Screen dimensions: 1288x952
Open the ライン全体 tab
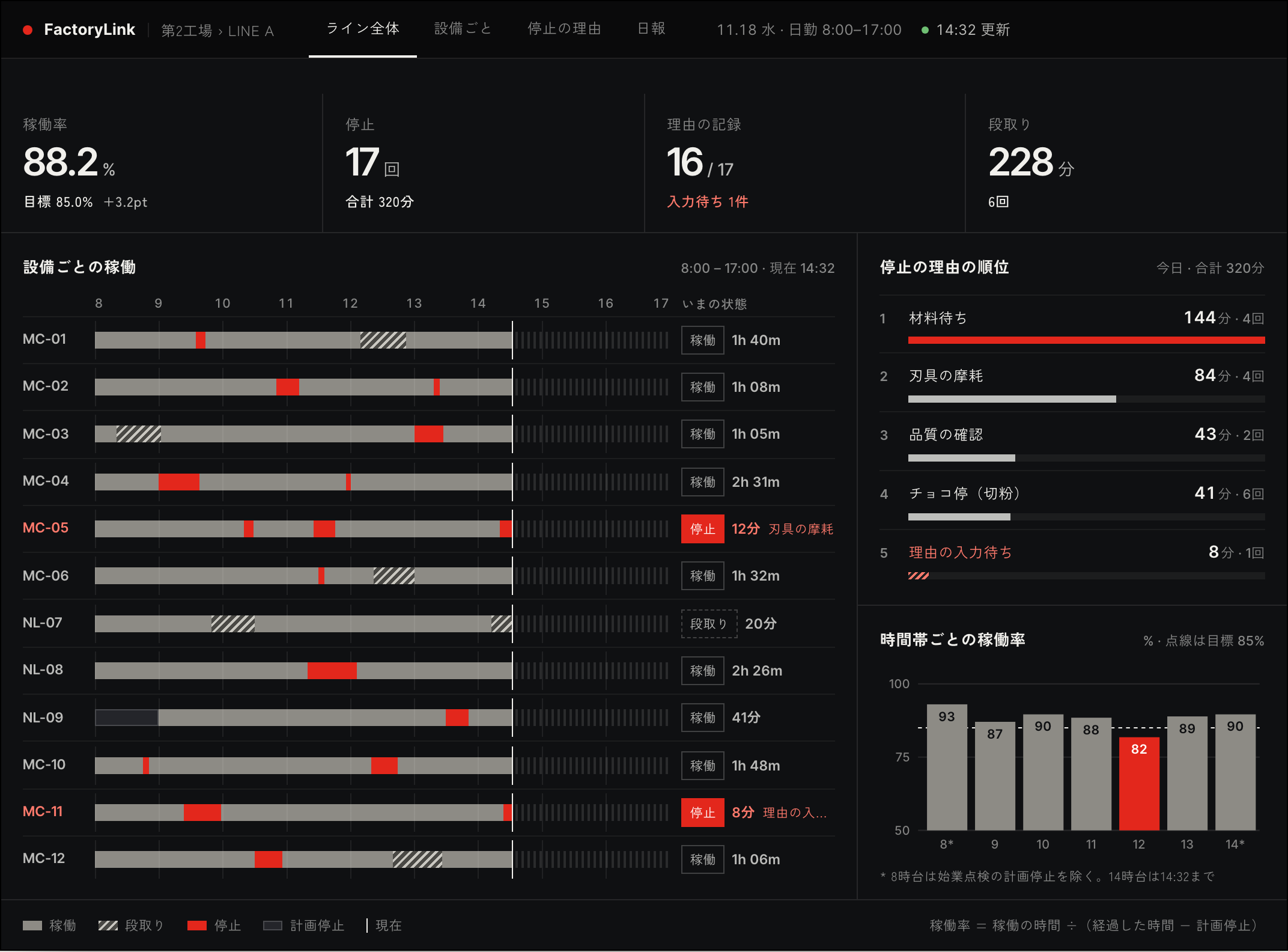point(363,29)
